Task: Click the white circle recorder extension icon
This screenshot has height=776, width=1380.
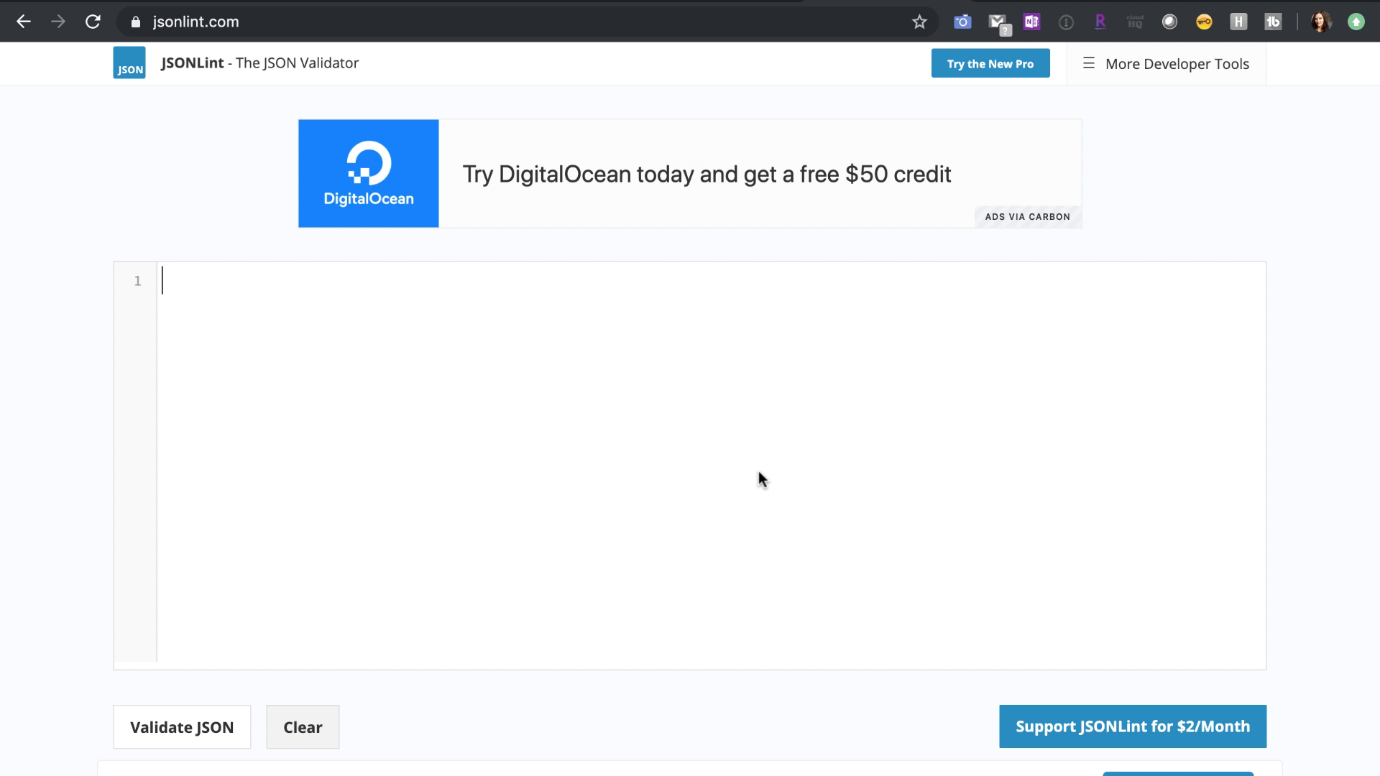Action: click(1169, 21)
